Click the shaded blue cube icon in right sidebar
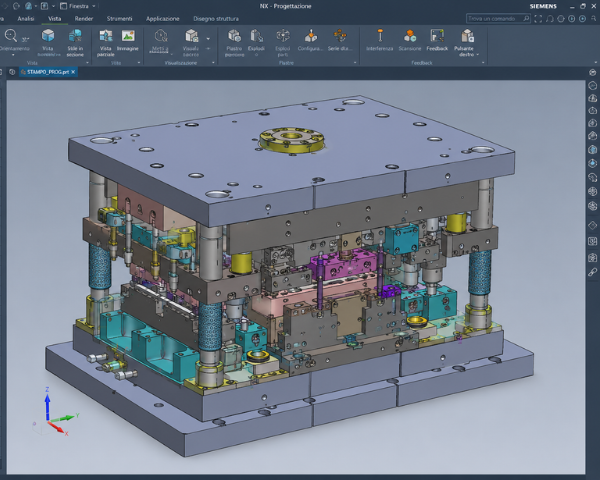 click(592, 149)
